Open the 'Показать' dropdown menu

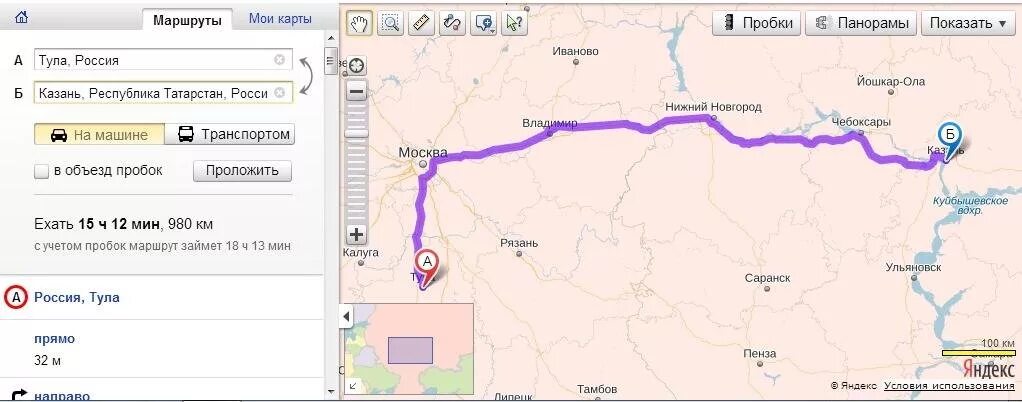pos(968,23)
